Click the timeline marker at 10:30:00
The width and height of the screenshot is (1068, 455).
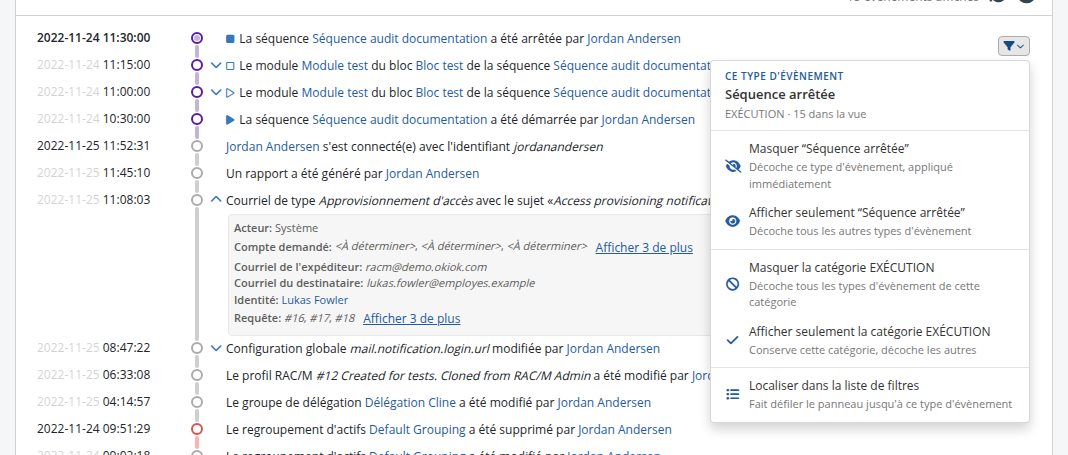coord(197,119)
